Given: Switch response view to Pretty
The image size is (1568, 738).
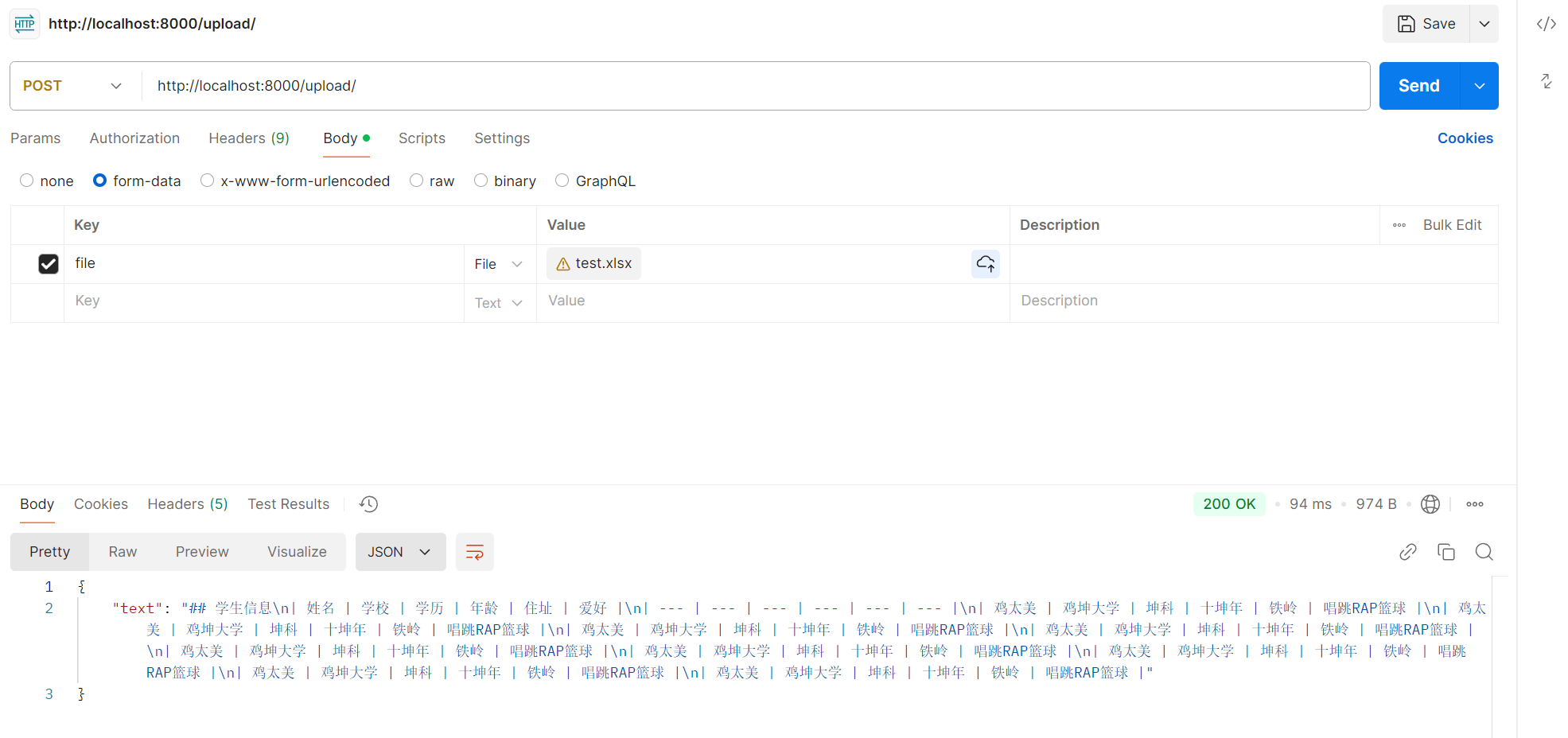Looking at the screenshot, I should pyautogui.click(x=50, y=552).
